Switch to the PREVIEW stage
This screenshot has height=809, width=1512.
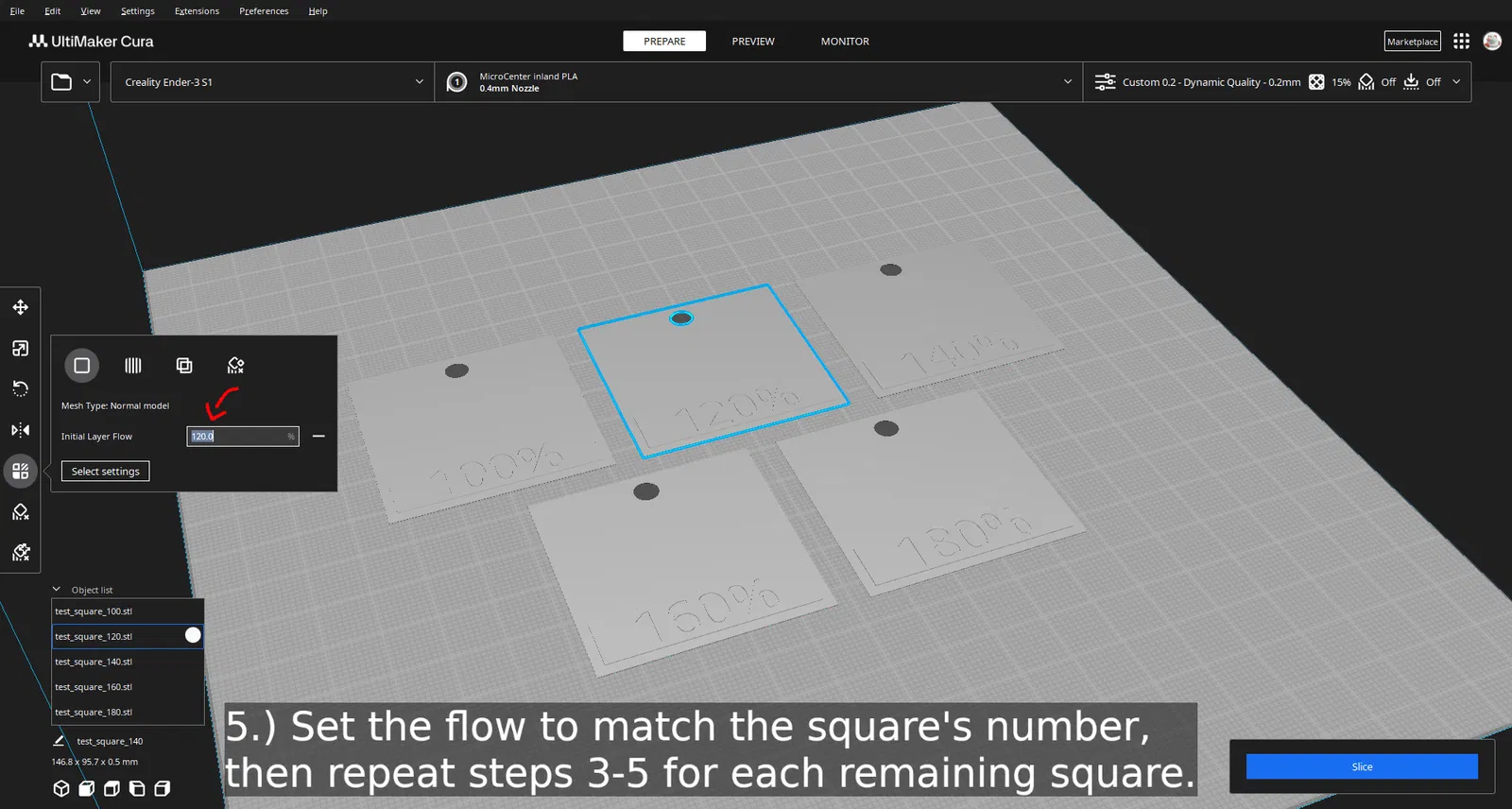pyautogui.click(x=753, y=42)
